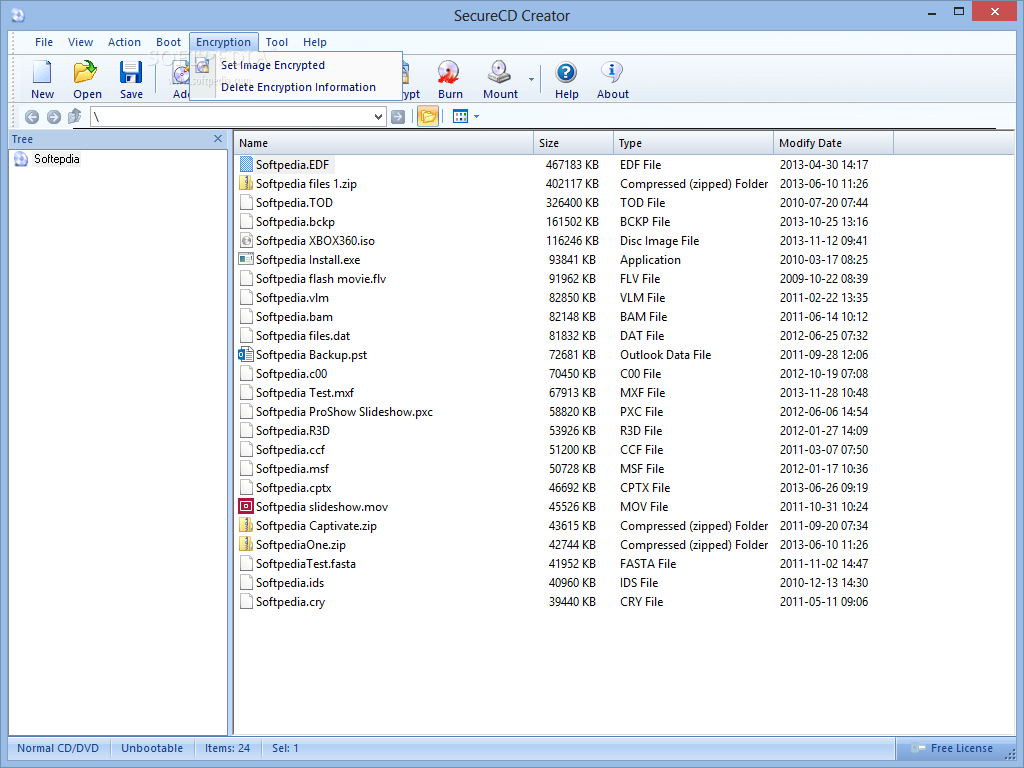Click the Go arrow beside the path box
The image size is (1024, 768).
(x=398, y=117)
